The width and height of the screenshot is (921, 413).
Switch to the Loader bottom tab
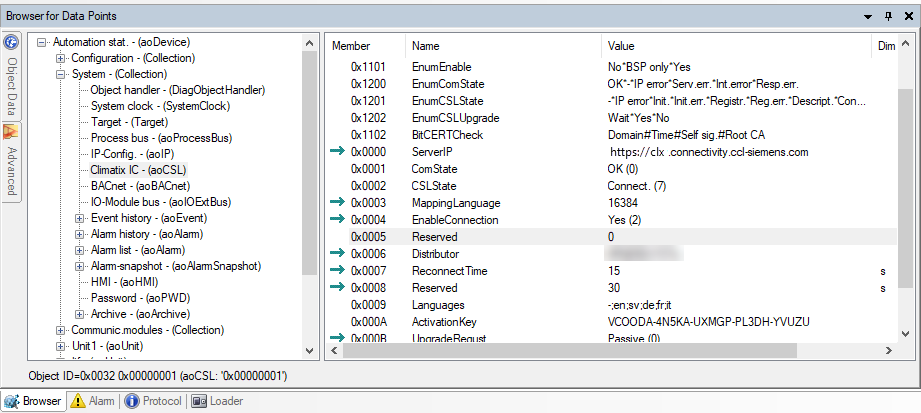point(218,401)
